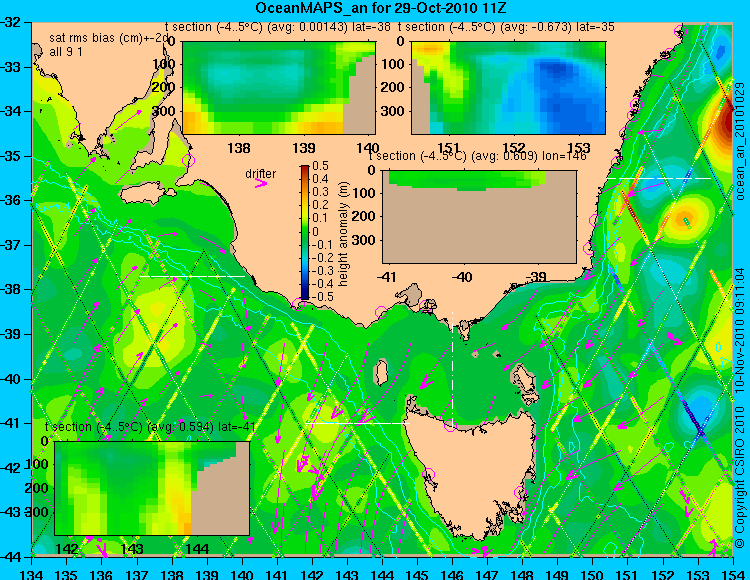The width and height of the screenshot is (750, 580).
Task: Click the 139 tick of the lat=-38 inset
Action: (x=304, y=148)
